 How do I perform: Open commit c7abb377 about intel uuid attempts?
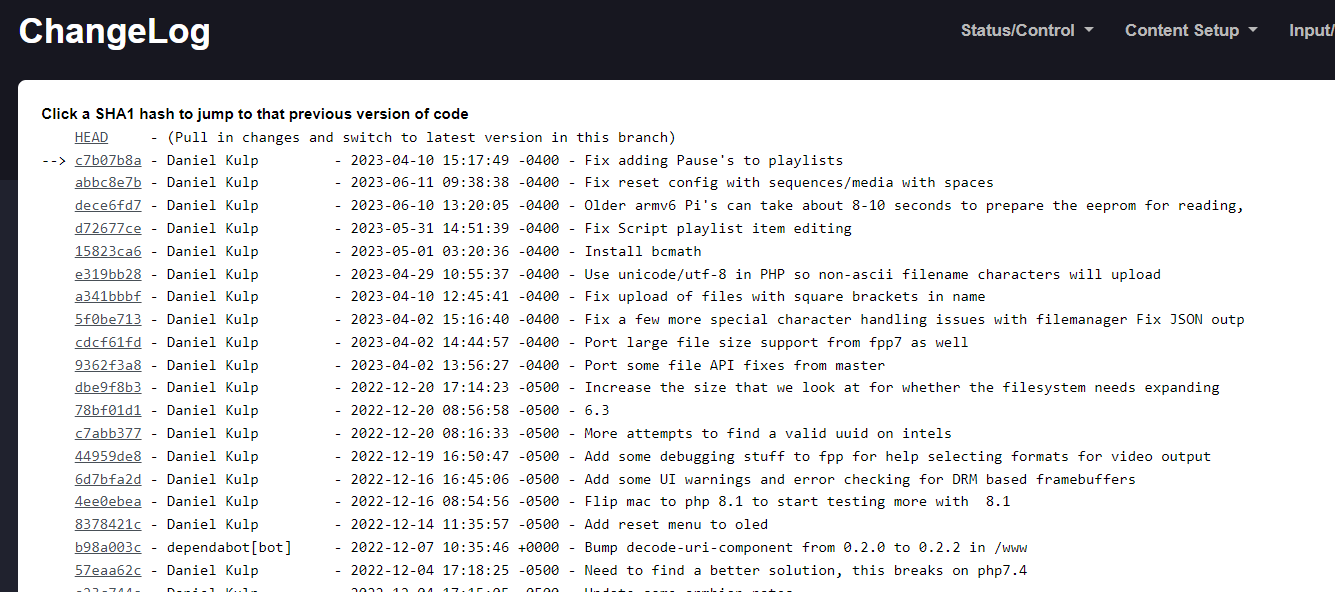pos(108,433)
